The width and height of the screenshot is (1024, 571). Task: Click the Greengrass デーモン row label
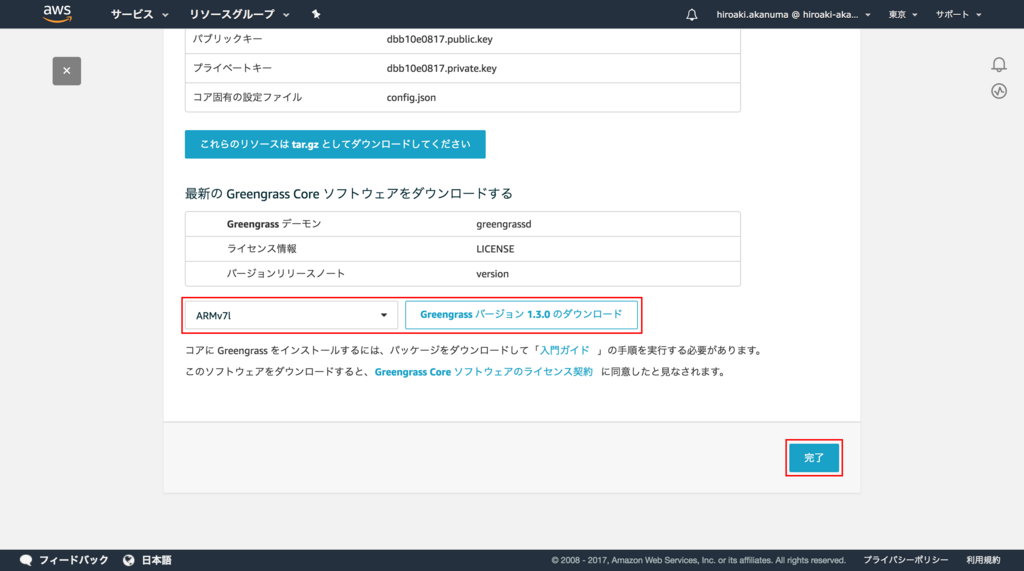(x=274, y=224)
